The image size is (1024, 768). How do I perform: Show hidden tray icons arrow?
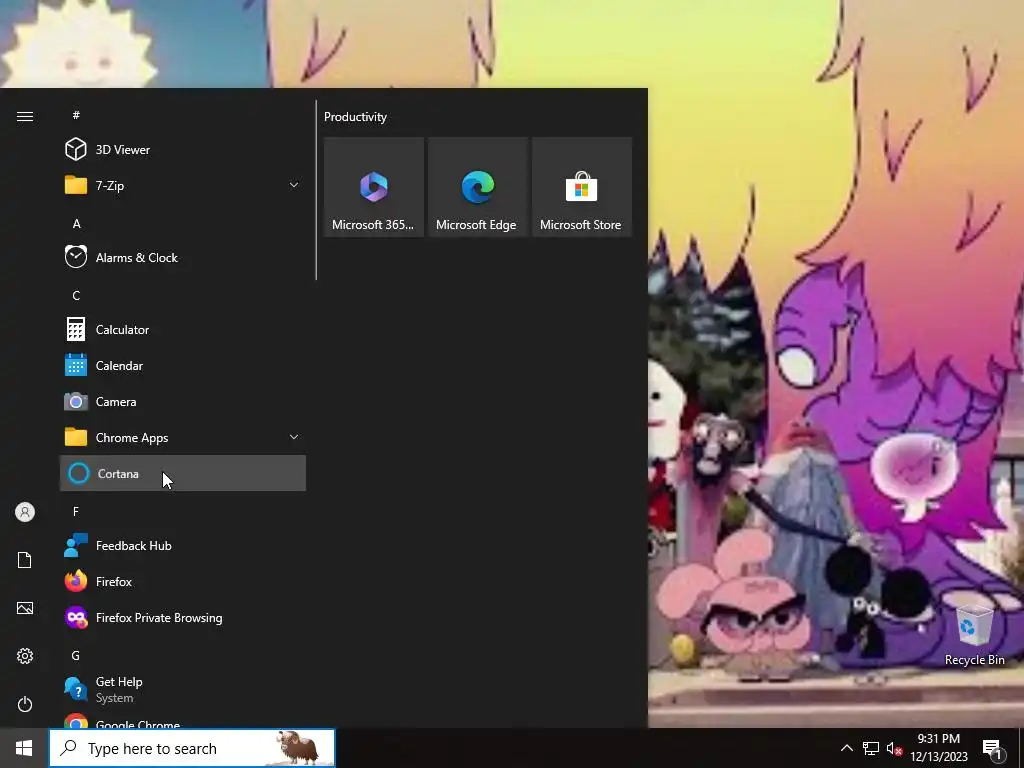(x=846, y=748)
